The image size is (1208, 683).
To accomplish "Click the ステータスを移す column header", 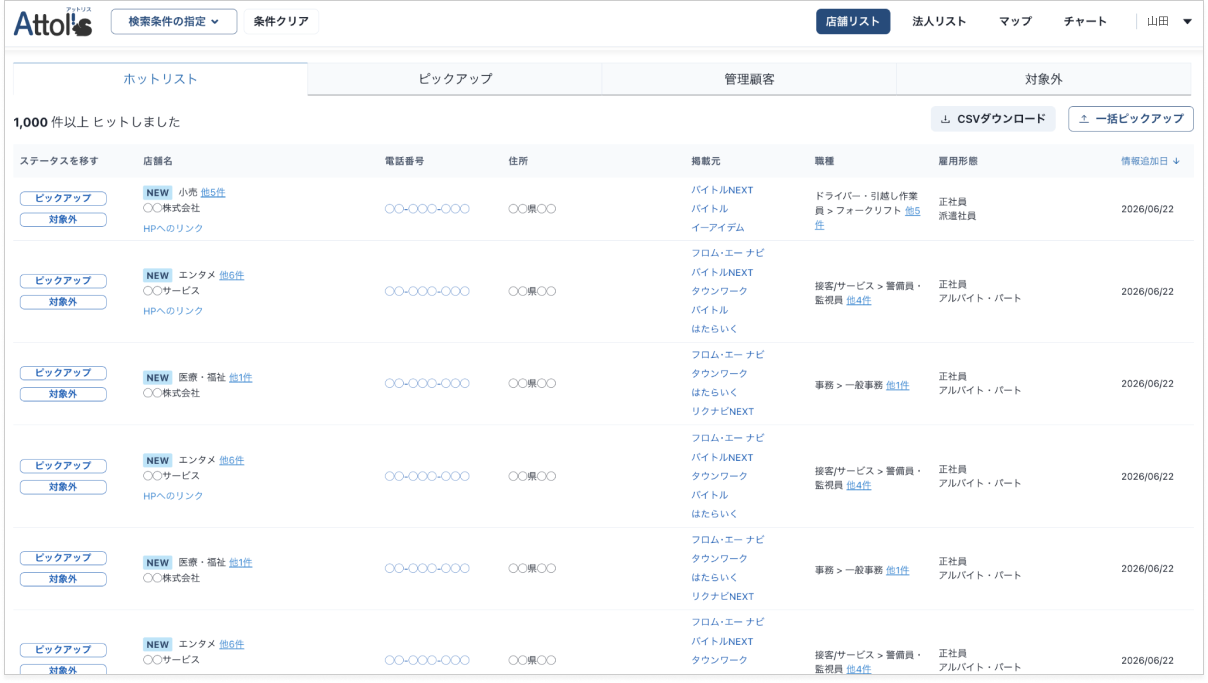I will point(59,161).
